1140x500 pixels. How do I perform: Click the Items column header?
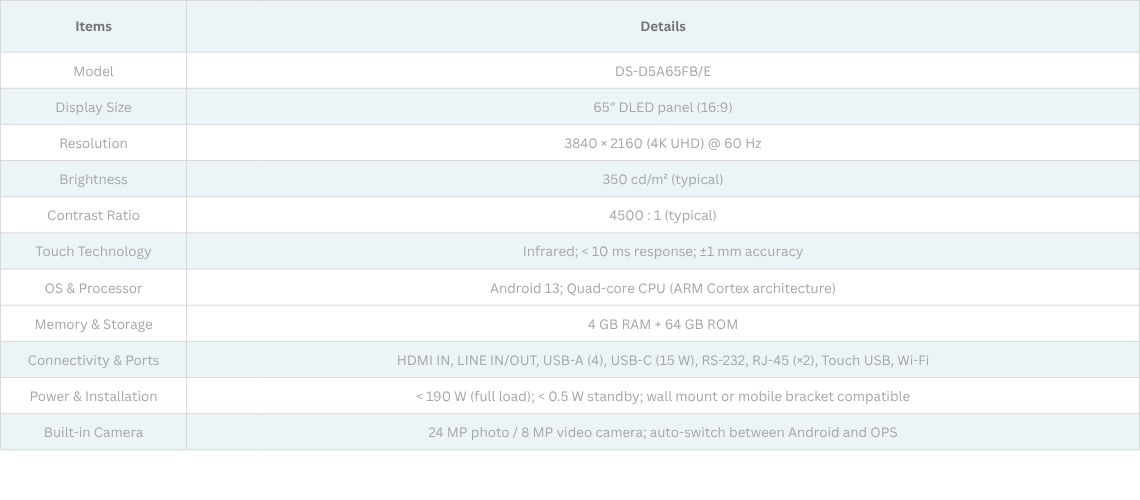tap(93, 26)
